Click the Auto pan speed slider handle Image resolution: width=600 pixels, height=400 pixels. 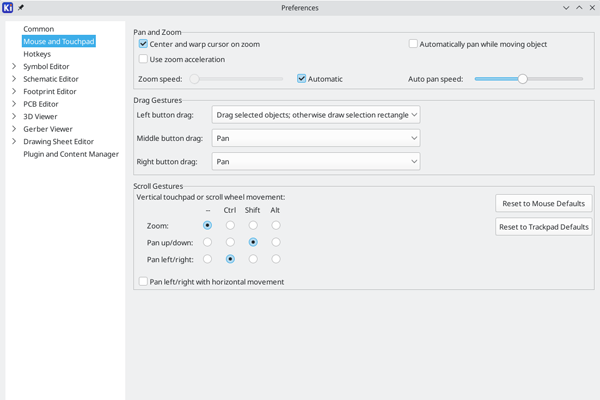[522, 79]
